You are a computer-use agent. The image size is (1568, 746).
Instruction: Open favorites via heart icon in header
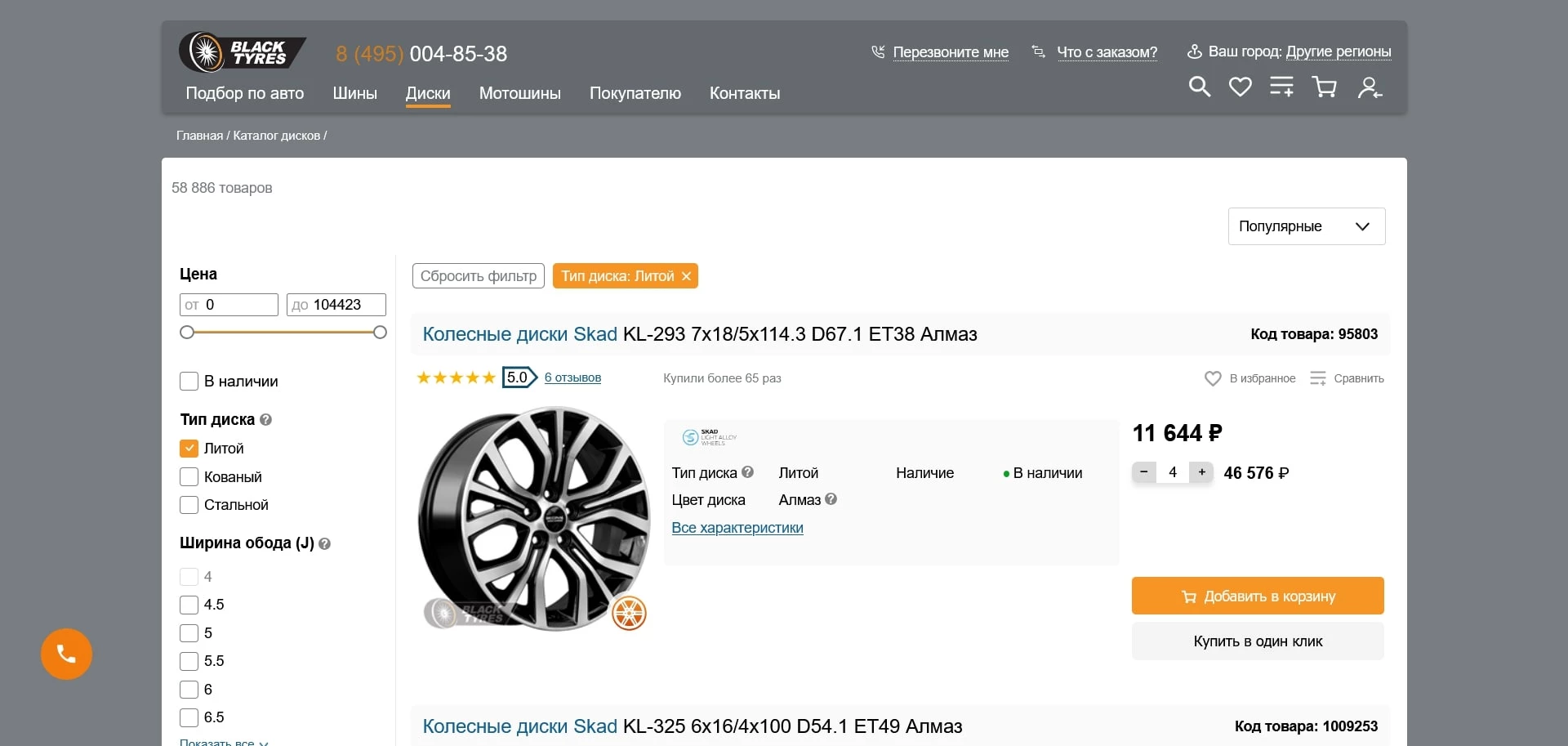[x=1240, y=87]
